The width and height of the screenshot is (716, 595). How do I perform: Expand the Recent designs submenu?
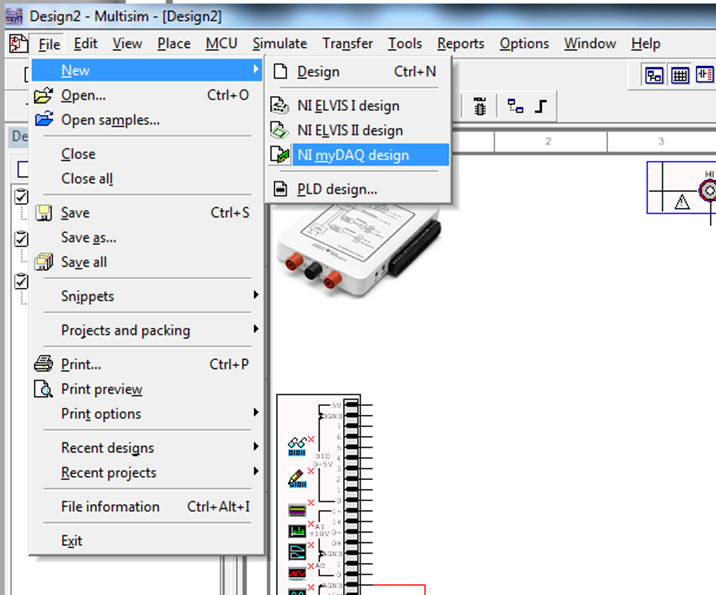click(x=147, y=447)
